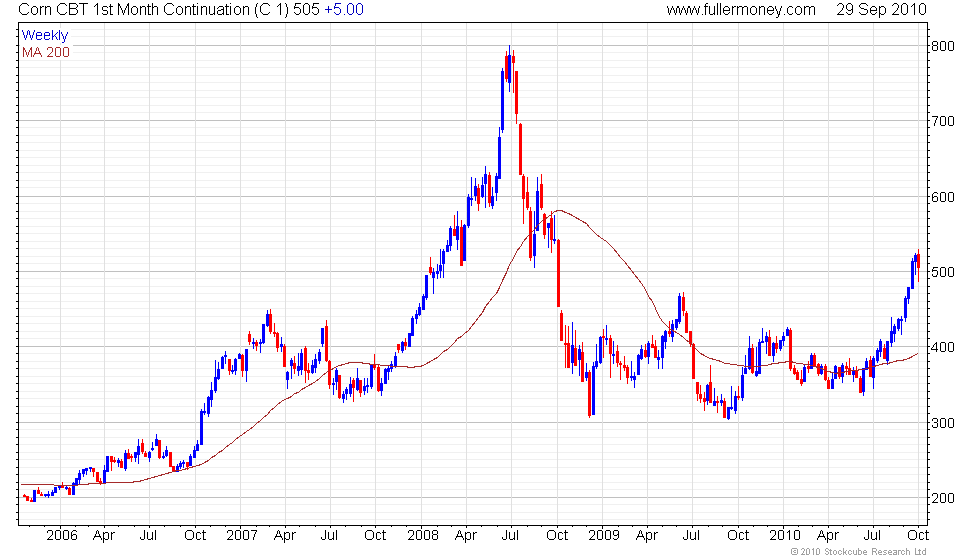Click the 300 price axis label
Image resolution: width=980 pixels, height=560 pixels.
point(942,423)
